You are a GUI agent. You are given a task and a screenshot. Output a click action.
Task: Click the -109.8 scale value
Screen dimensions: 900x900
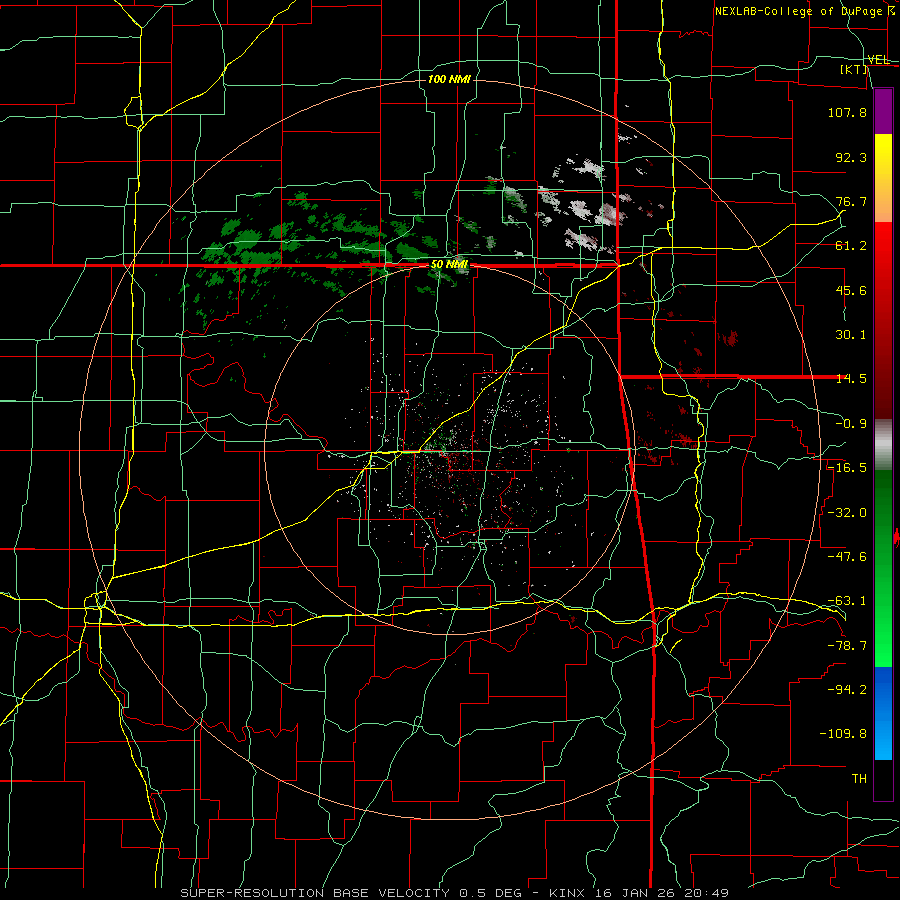tap(843, 734)
